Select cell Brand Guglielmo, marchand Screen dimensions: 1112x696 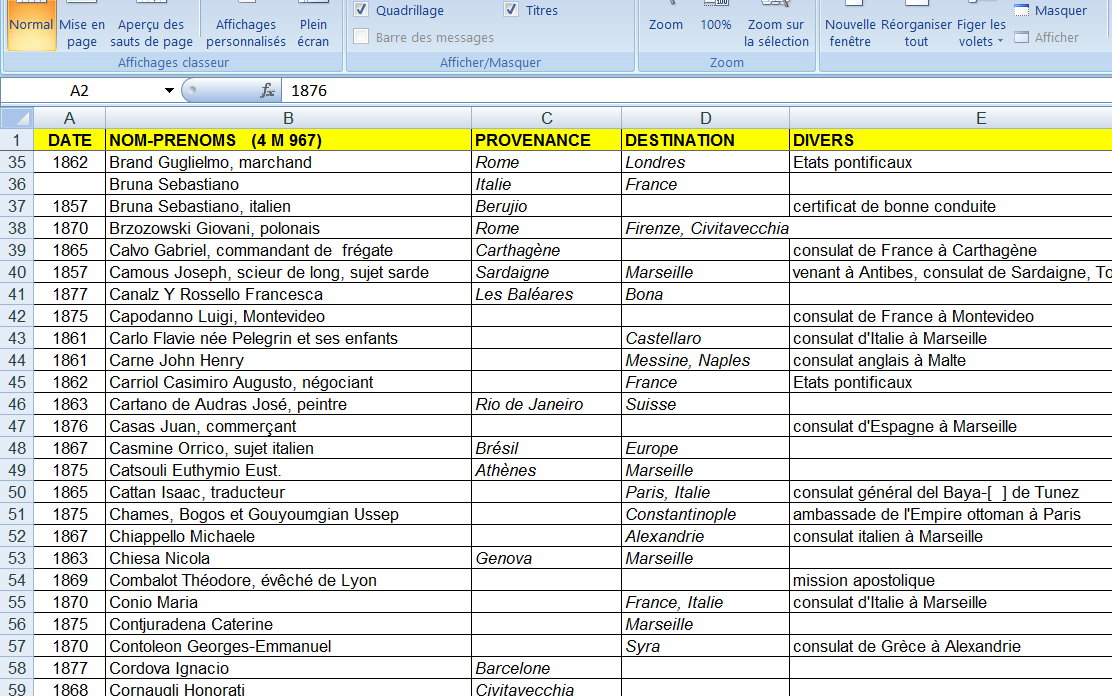point(288,162)
